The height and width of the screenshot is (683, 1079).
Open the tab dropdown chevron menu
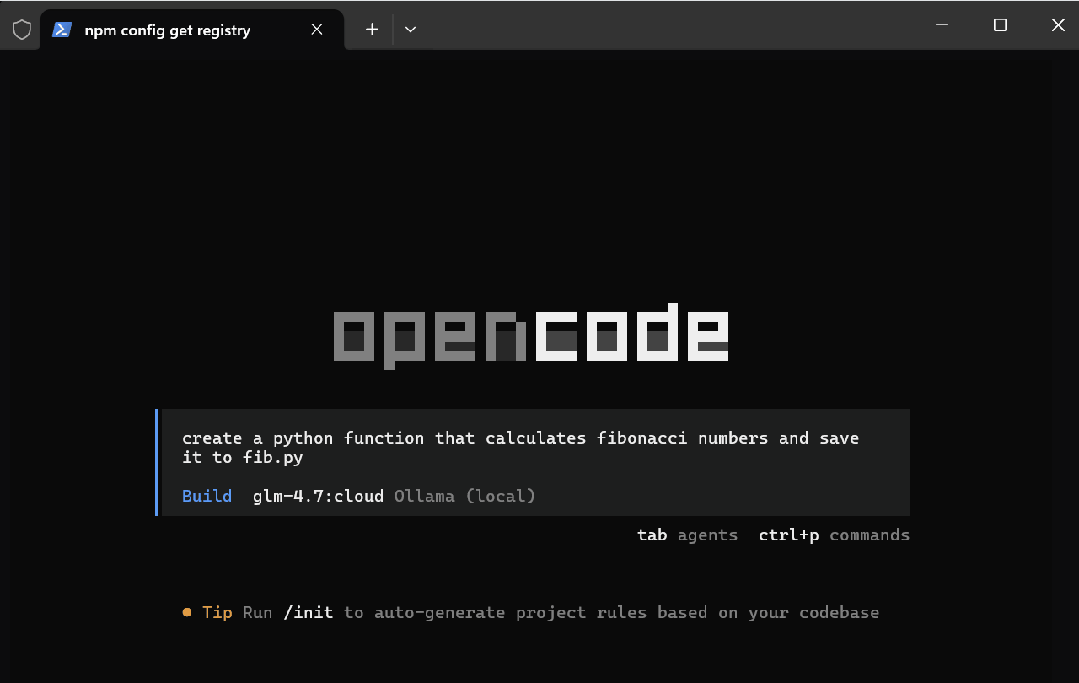tap(410, 29)
